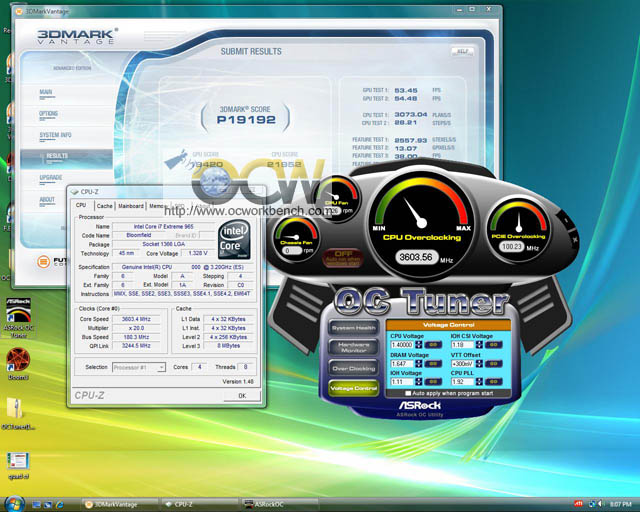The height and width of the screenshot is (512, 640).
Task: Click the CPU PLL 1.92 field
Action: (463, 382)
